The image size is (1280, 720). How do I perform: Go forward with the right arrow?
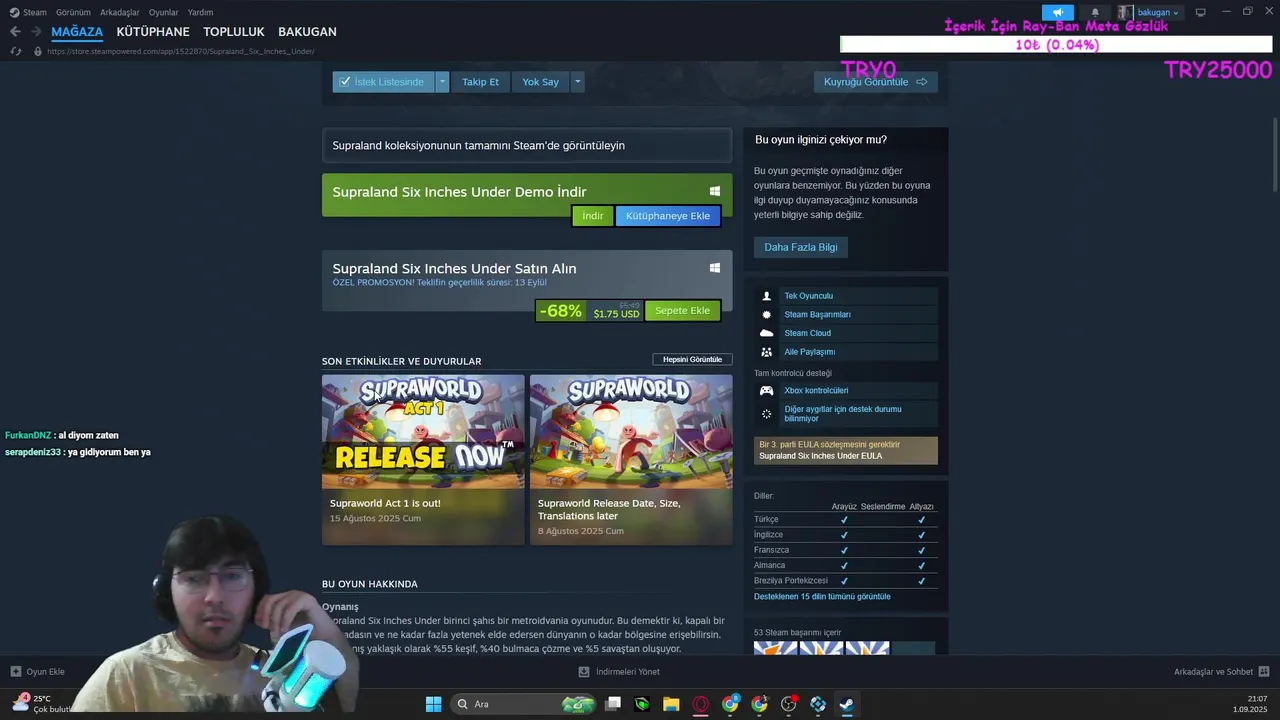pyautogui.click(x=36, y=32)
